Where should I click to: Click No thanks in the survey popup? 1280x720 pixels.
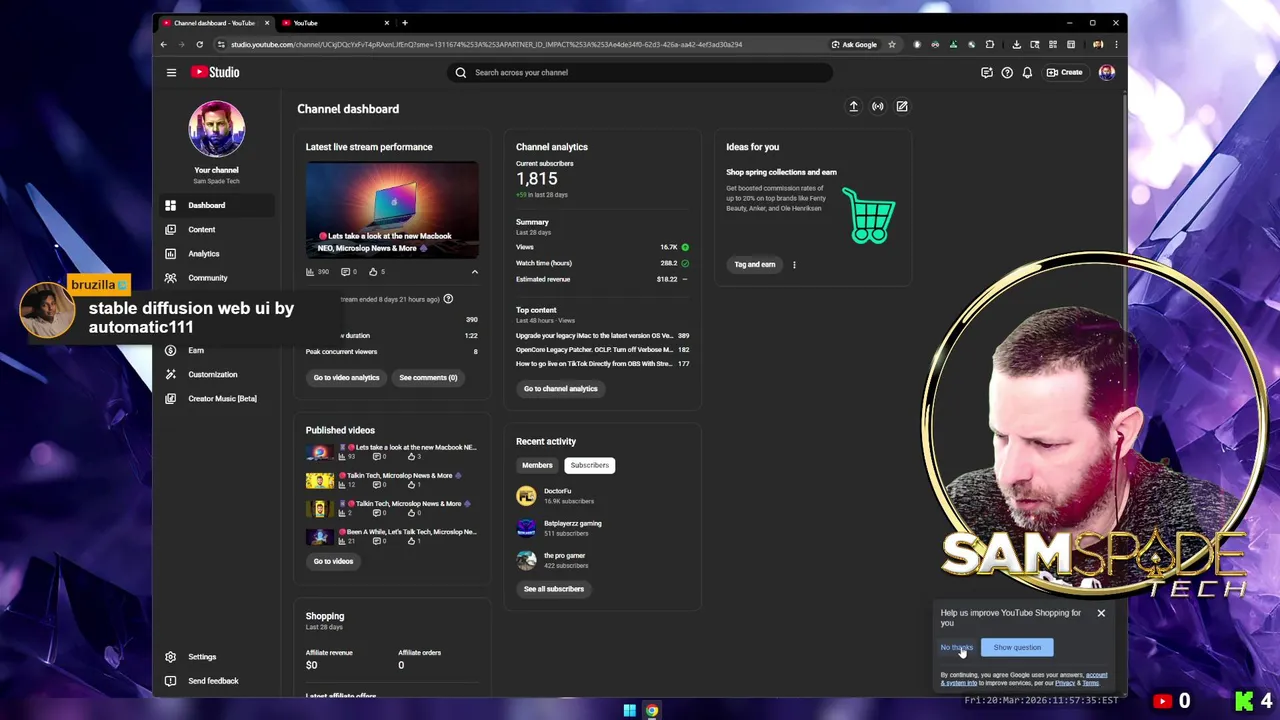[955, 647]
